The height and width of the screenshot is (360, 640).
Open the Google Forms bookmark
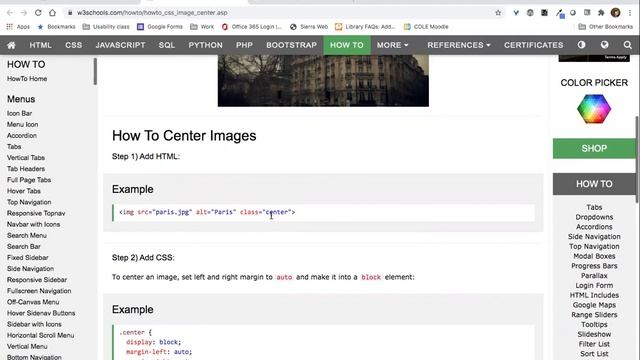click(x=160, y=27)
